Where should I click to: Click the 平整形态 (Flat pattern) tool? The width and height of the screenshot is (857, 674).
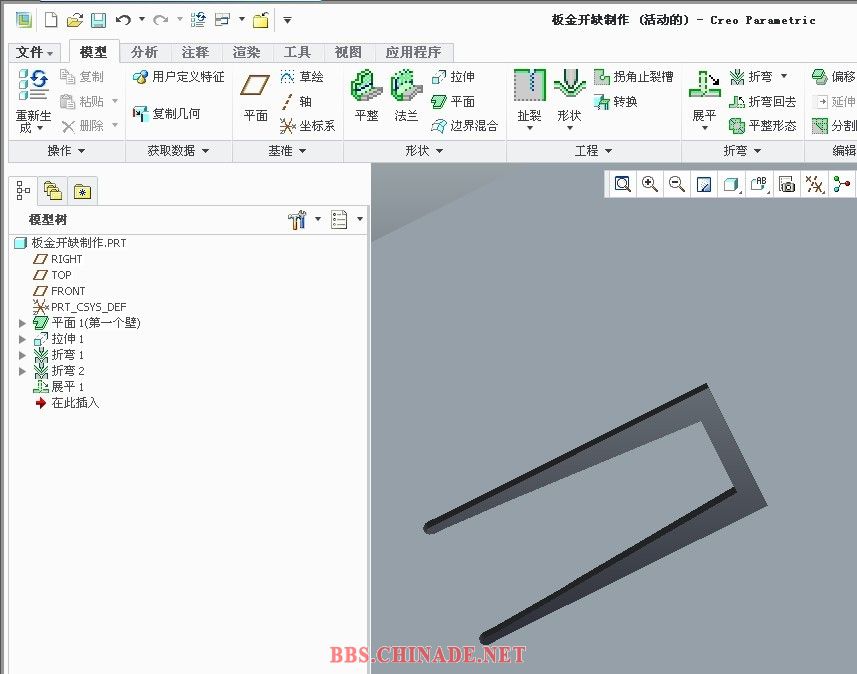762,126
